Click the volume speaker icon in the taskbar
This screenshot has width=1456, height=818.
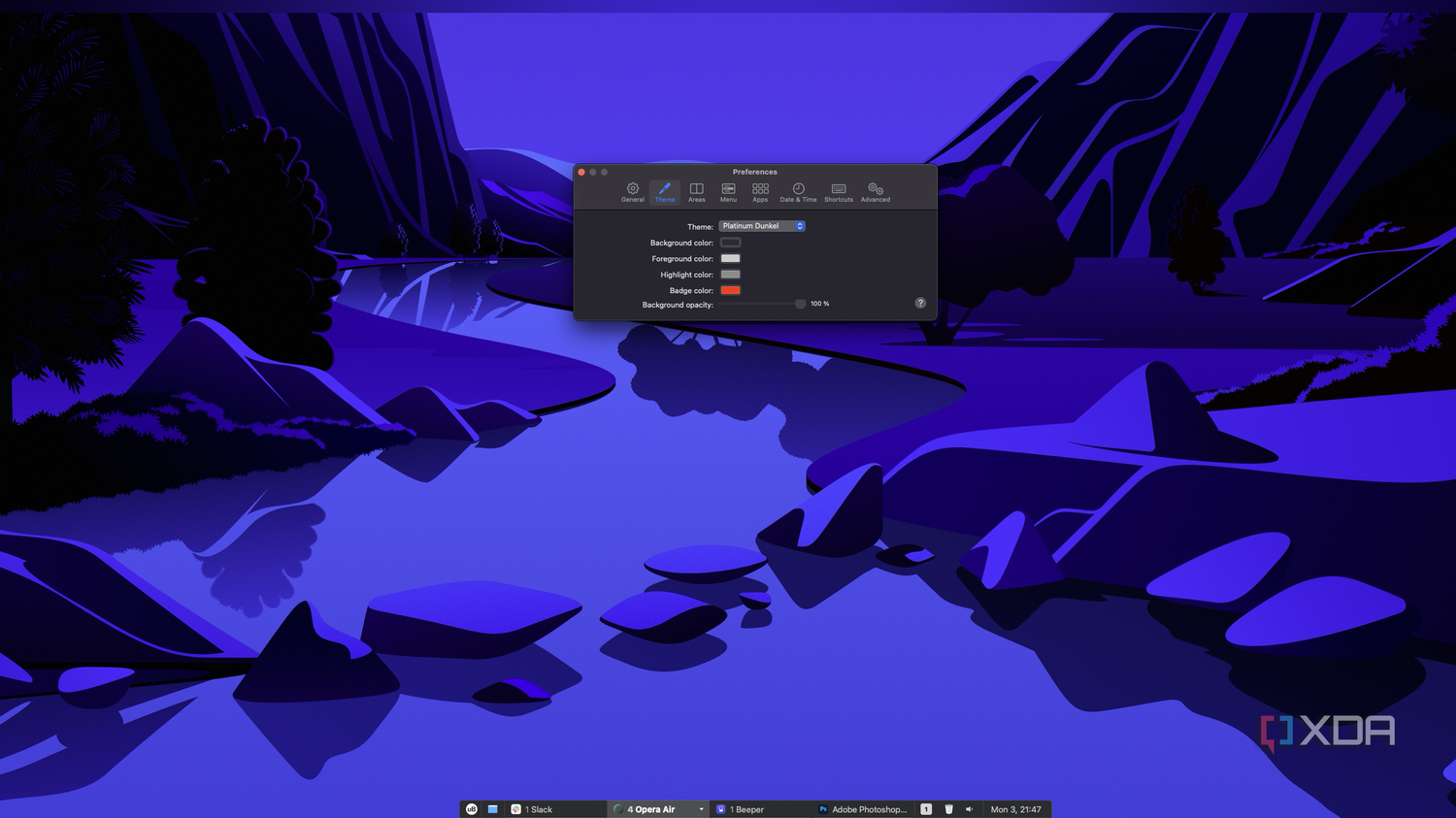pos(969,809)
